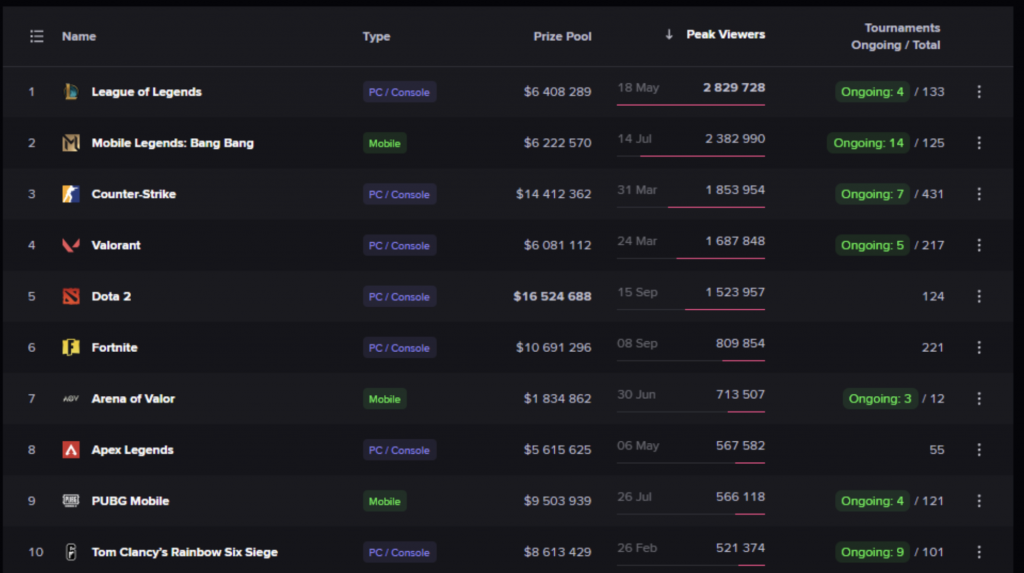This screenshot has width=1024, height=573.
Task: Open the options menu for Mobile Legends row
Action: pos(979,142)
